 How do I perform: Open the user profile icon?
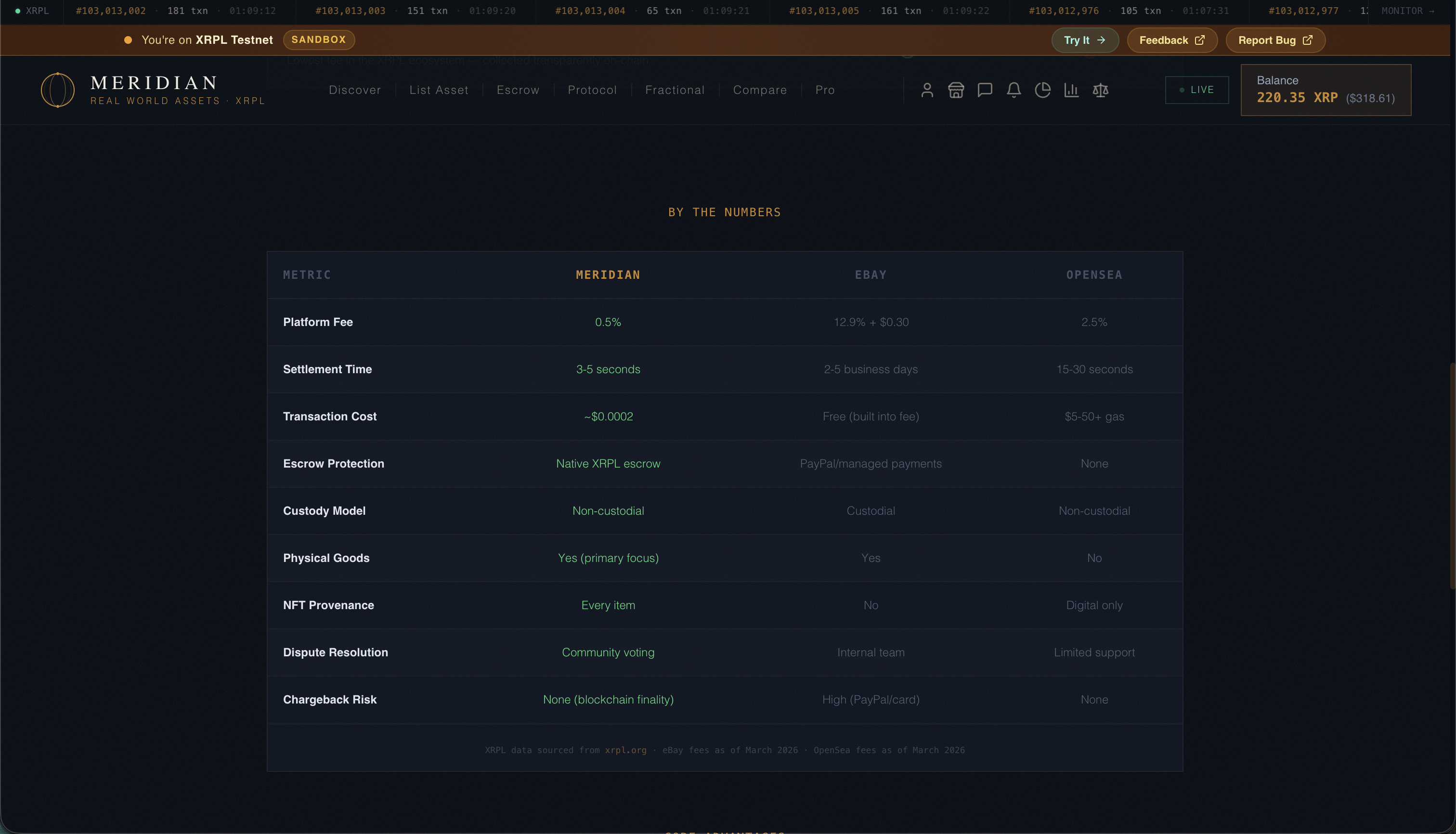click(x=927, y=90)
